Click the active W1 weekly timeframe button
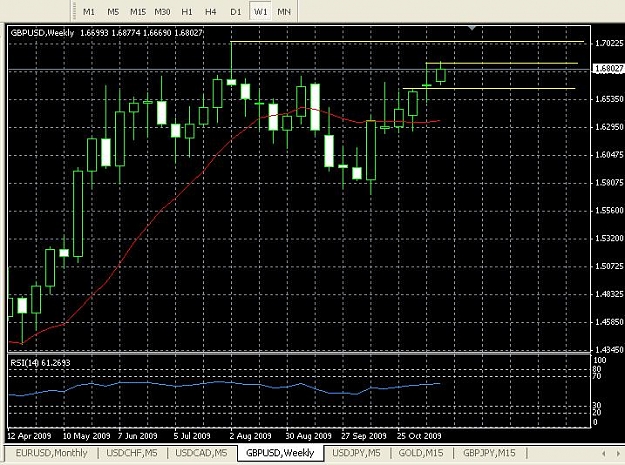The height and width of the screenshot is (465, 625). pos(260,12)
